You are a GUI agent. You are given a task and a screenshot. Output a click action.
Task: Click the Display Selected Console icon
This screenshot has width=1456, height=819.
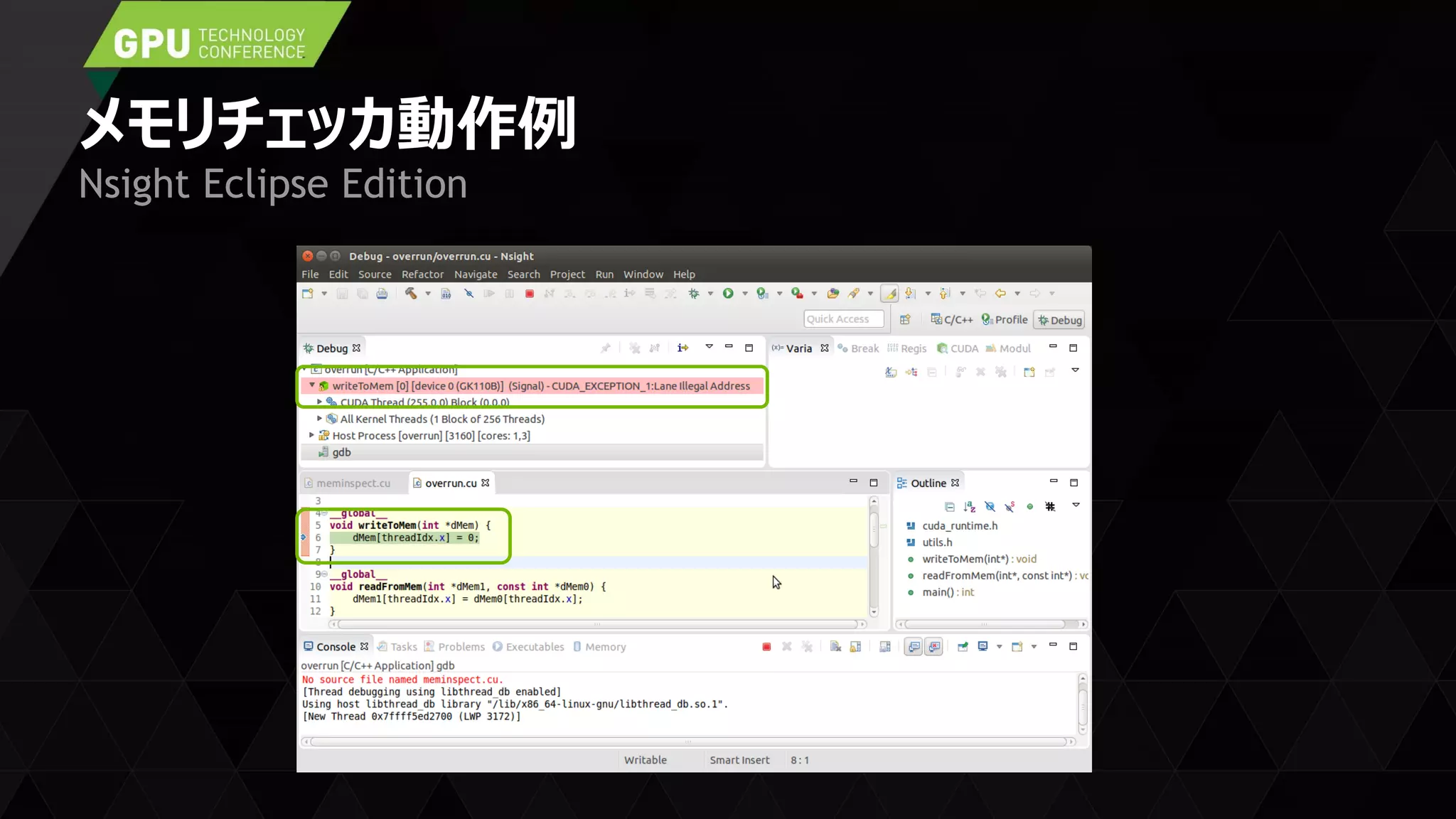(983, 647)
